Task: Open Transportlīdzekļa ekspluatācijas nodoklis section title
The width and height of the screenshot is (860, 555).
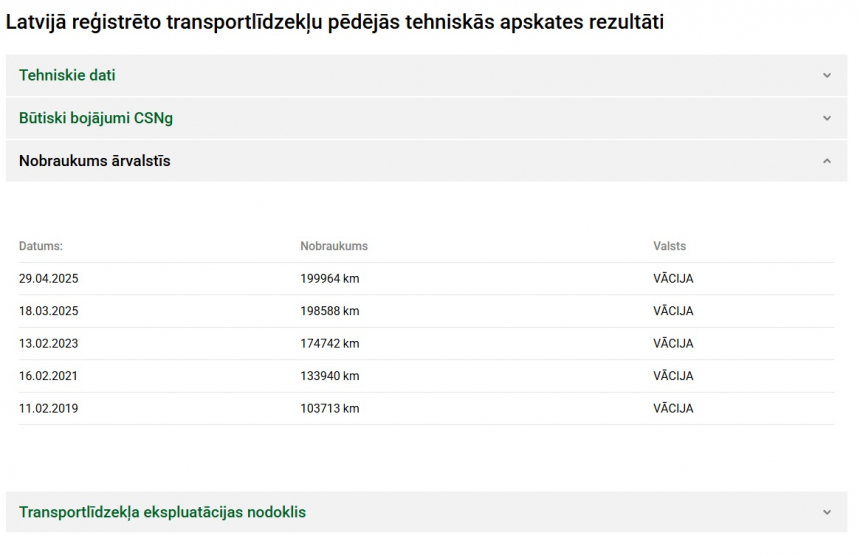Action: point(162,512)
